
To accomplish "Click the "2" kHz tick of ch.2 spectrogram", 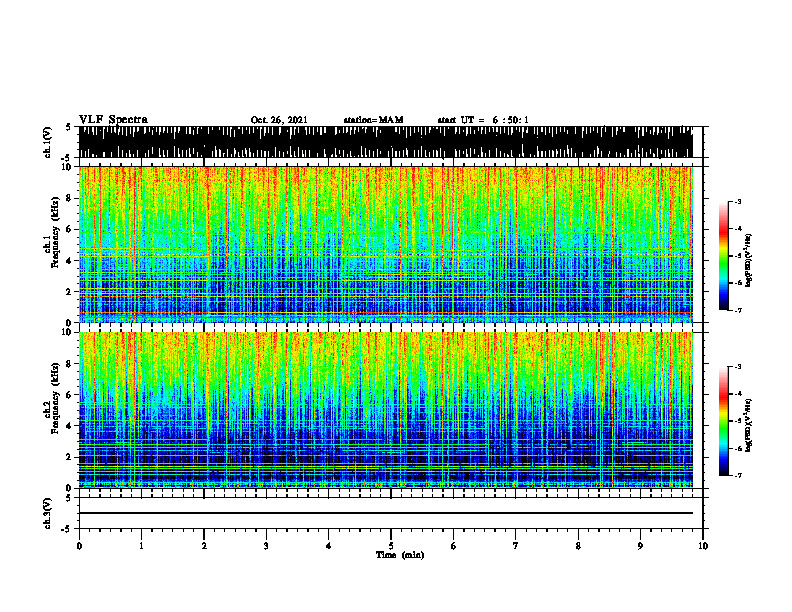I will 70,457.
